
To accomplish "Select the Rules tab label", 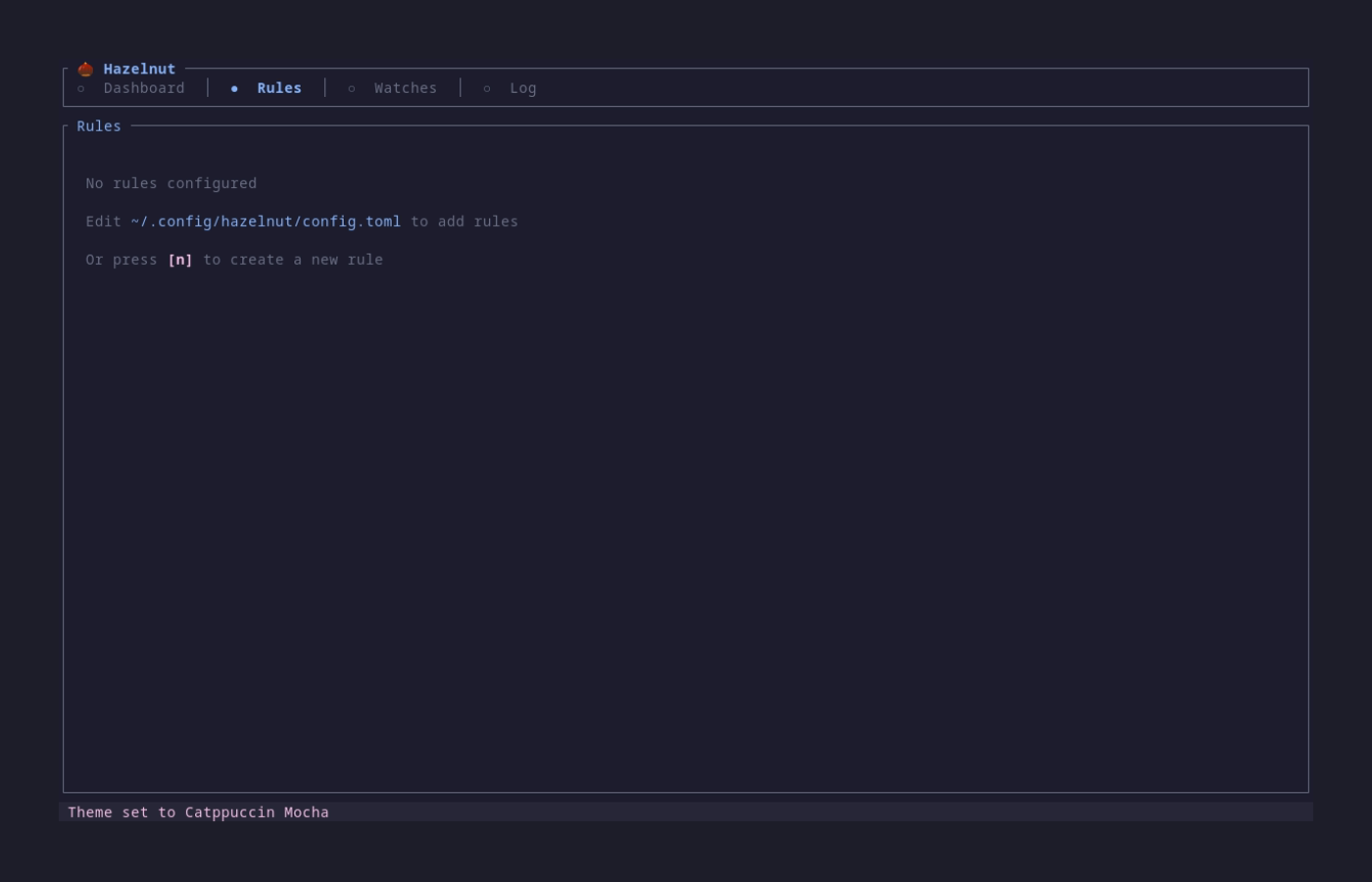I will (278, 87).
